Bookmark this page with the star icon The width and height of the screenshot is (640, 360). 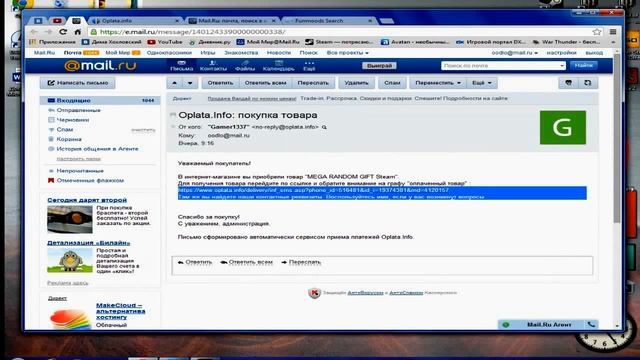pyautogui.click(x=597, y=31)
